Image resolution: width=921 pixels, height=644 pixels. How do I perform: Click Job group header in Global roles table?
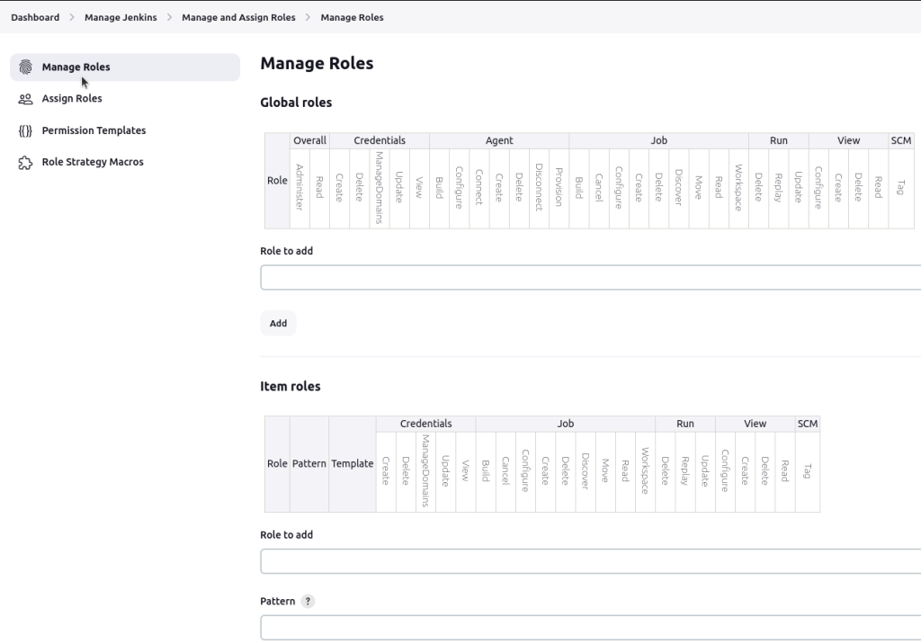[659, 140]
